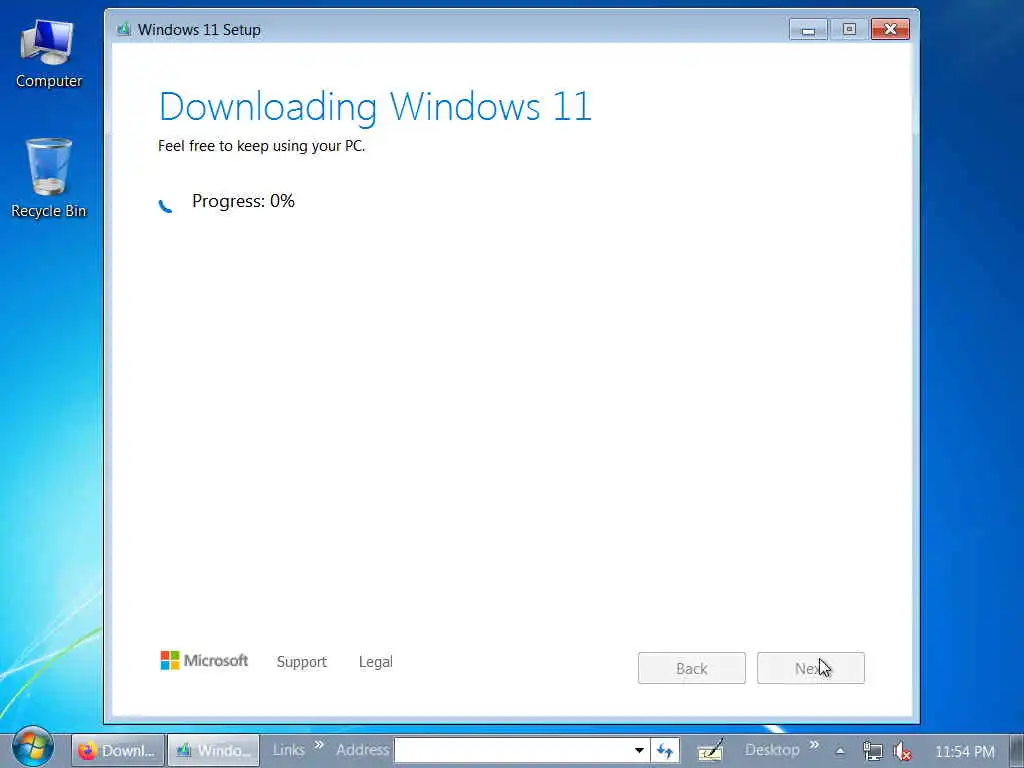
Task: Click the Links toolbar label
Action: pos(289,750)
